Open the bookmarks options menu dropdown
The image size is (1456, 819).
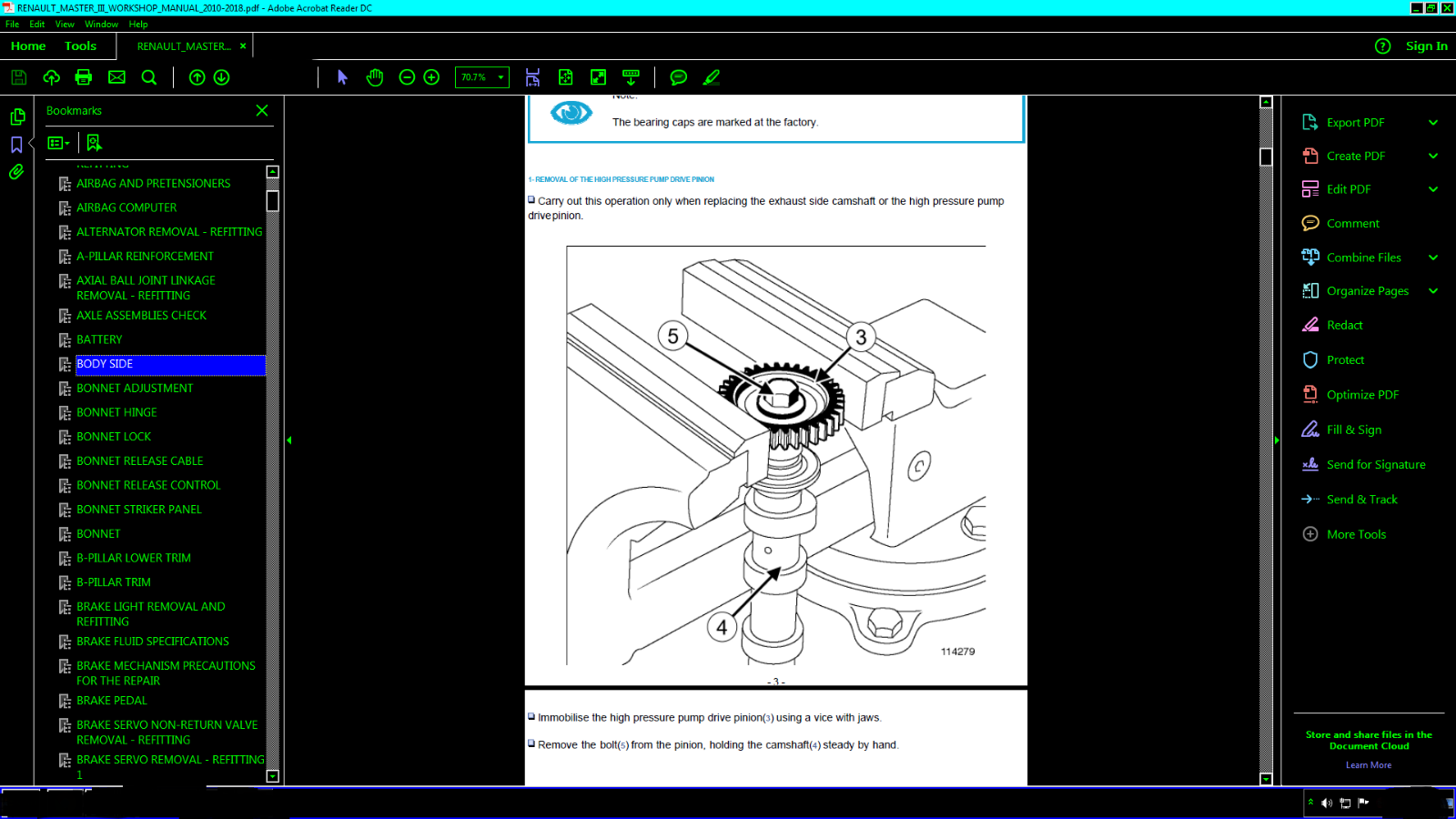[x=59, y=143]
